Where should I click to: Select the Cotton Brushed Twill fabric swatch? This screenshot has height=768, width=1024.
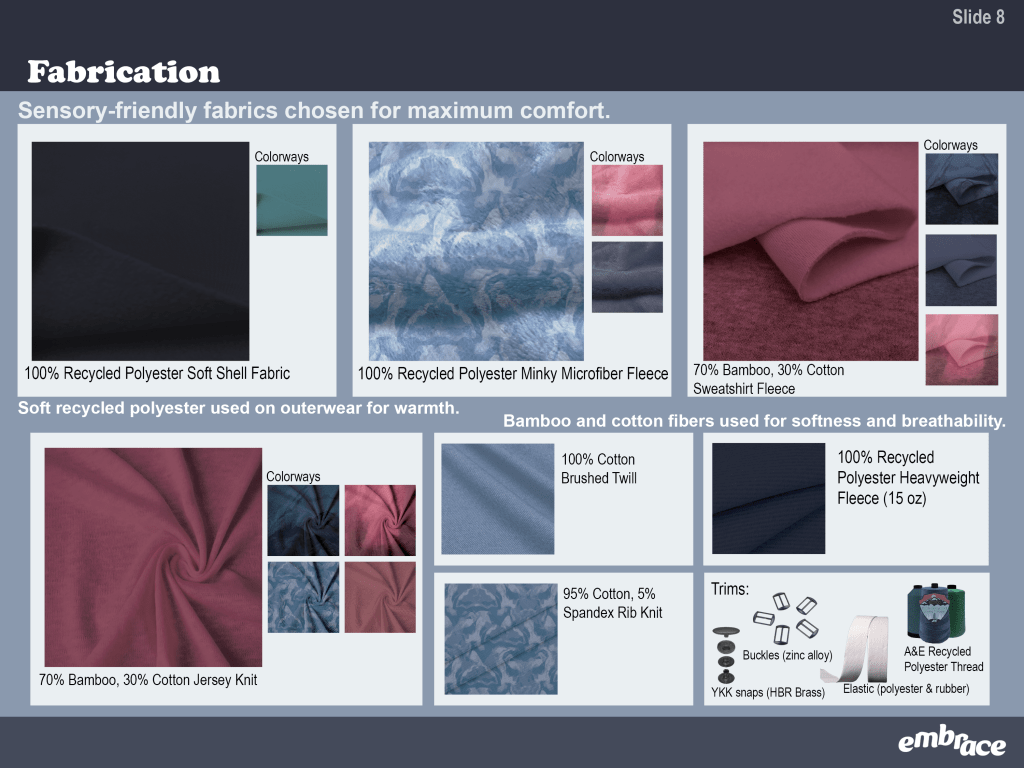497,498
